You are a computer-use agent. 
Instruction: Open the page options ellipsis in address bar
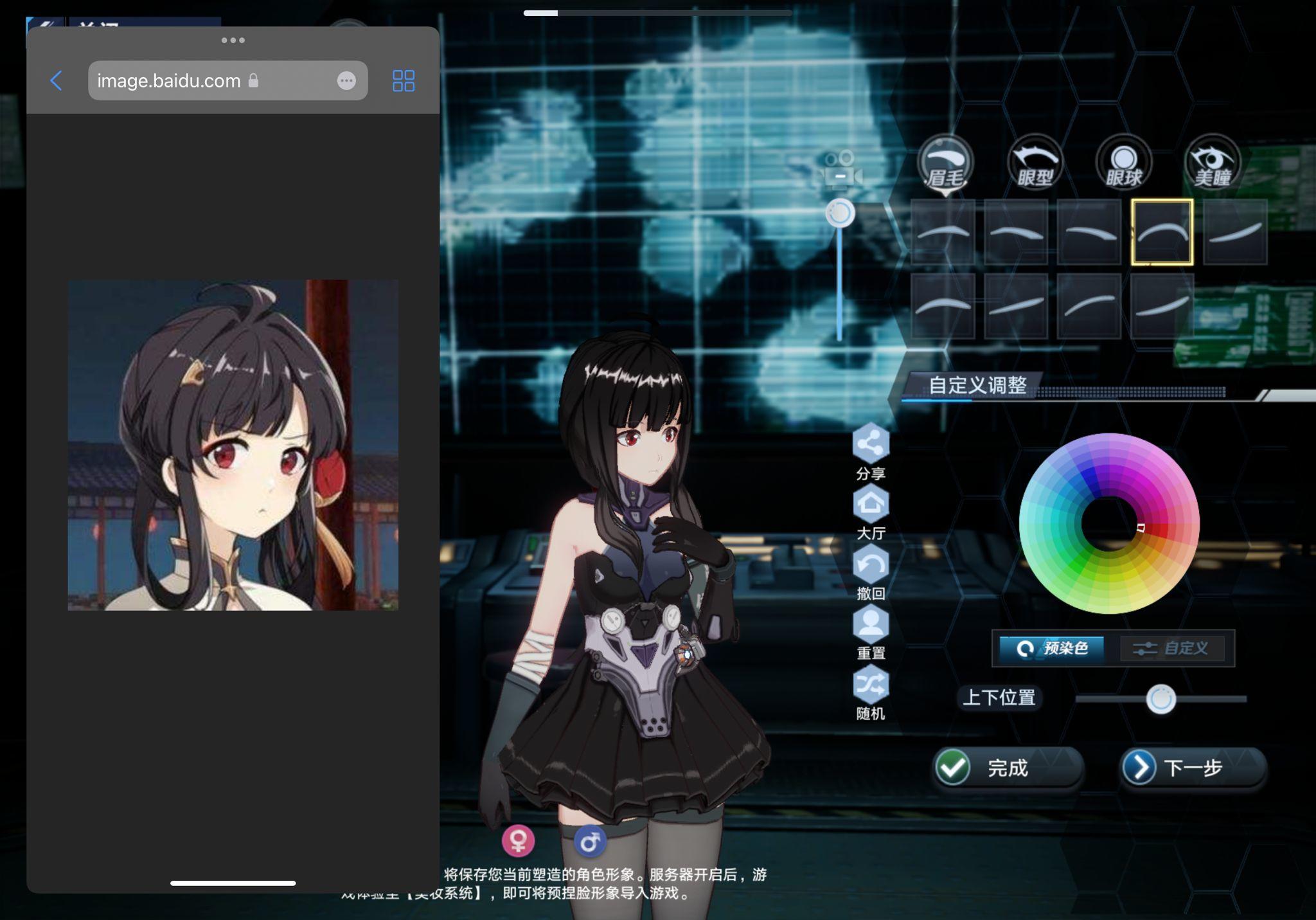[346, 81]
